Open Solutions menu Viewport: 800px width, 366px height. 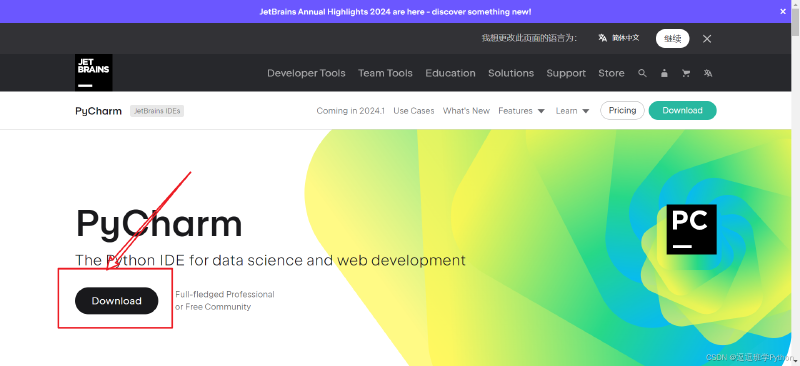tap(511, 73)
